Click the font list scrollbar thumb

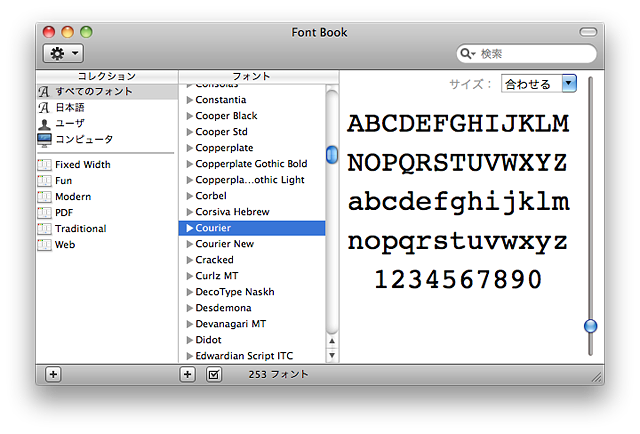(x=332, y=155)
